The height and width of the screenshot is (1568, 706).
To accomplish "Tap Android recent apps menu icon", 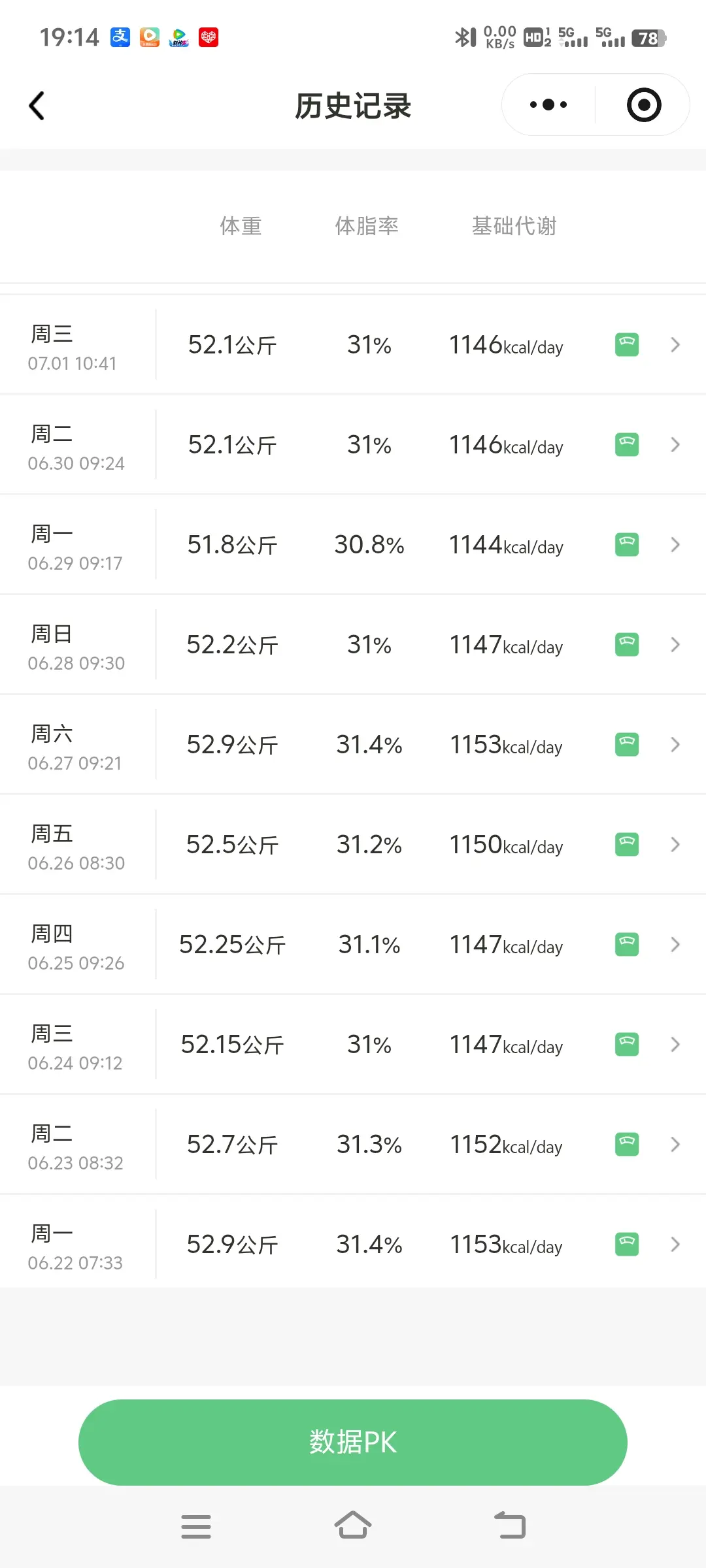I will pos(196,1526).
